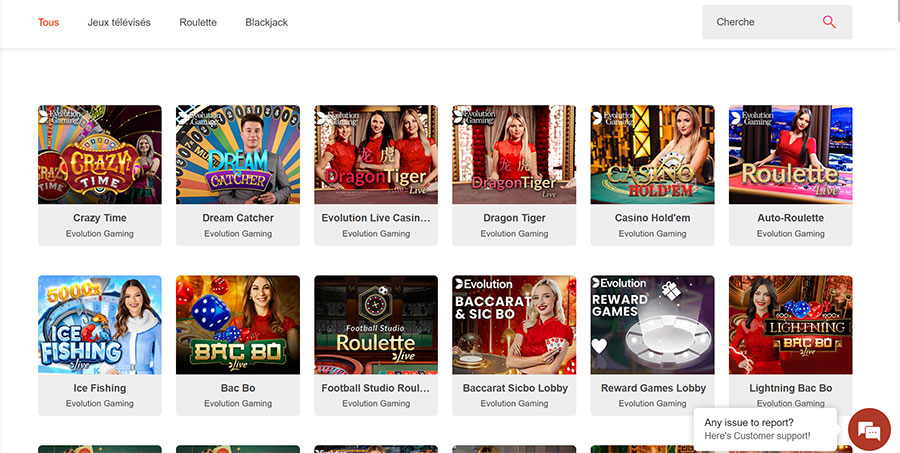This screenshot has height=453, width=900.
Task: Switch to the Jeux télévisés tab
Action: point(119,22)
